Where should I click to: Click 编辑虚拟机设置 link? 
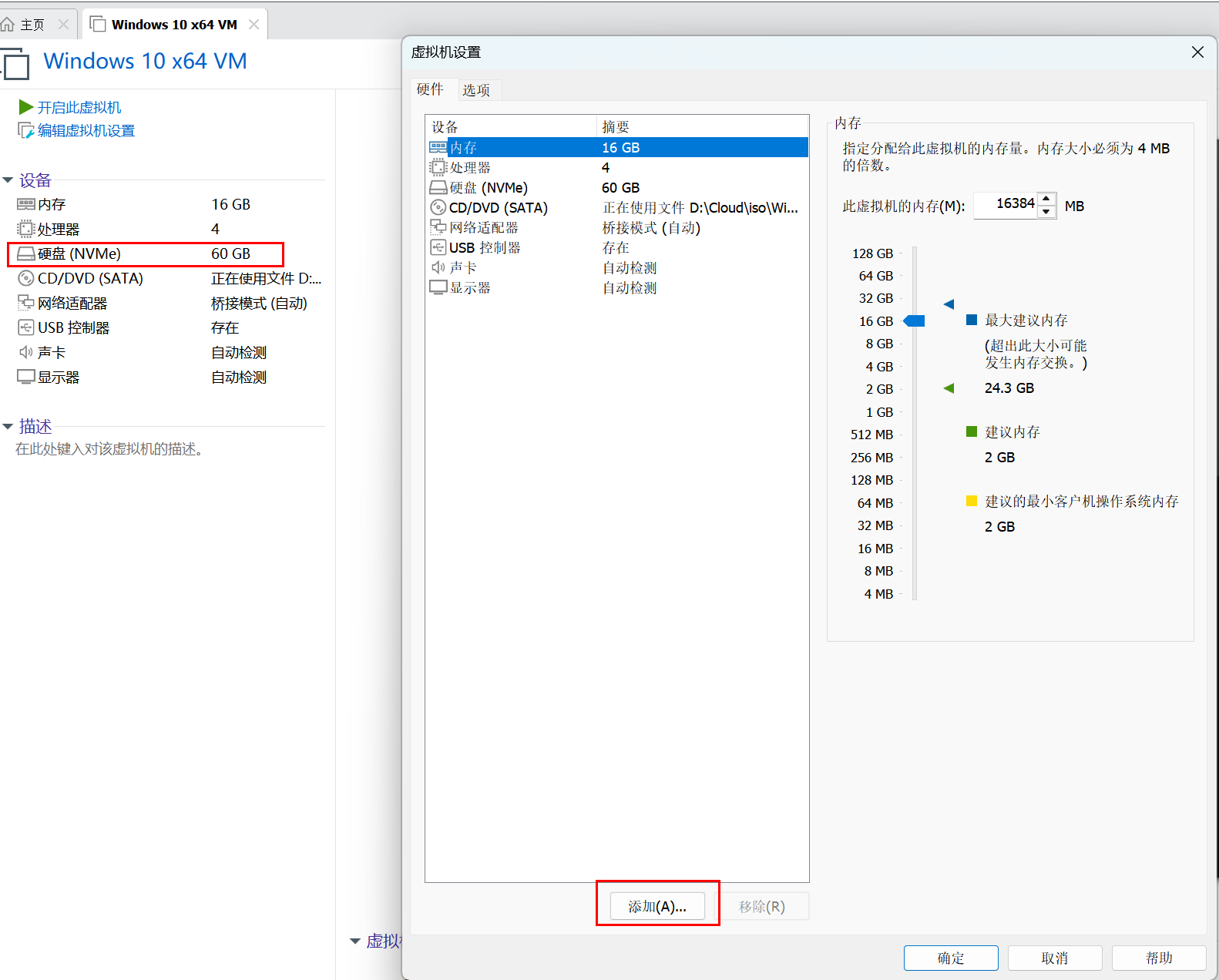point(86,130)
